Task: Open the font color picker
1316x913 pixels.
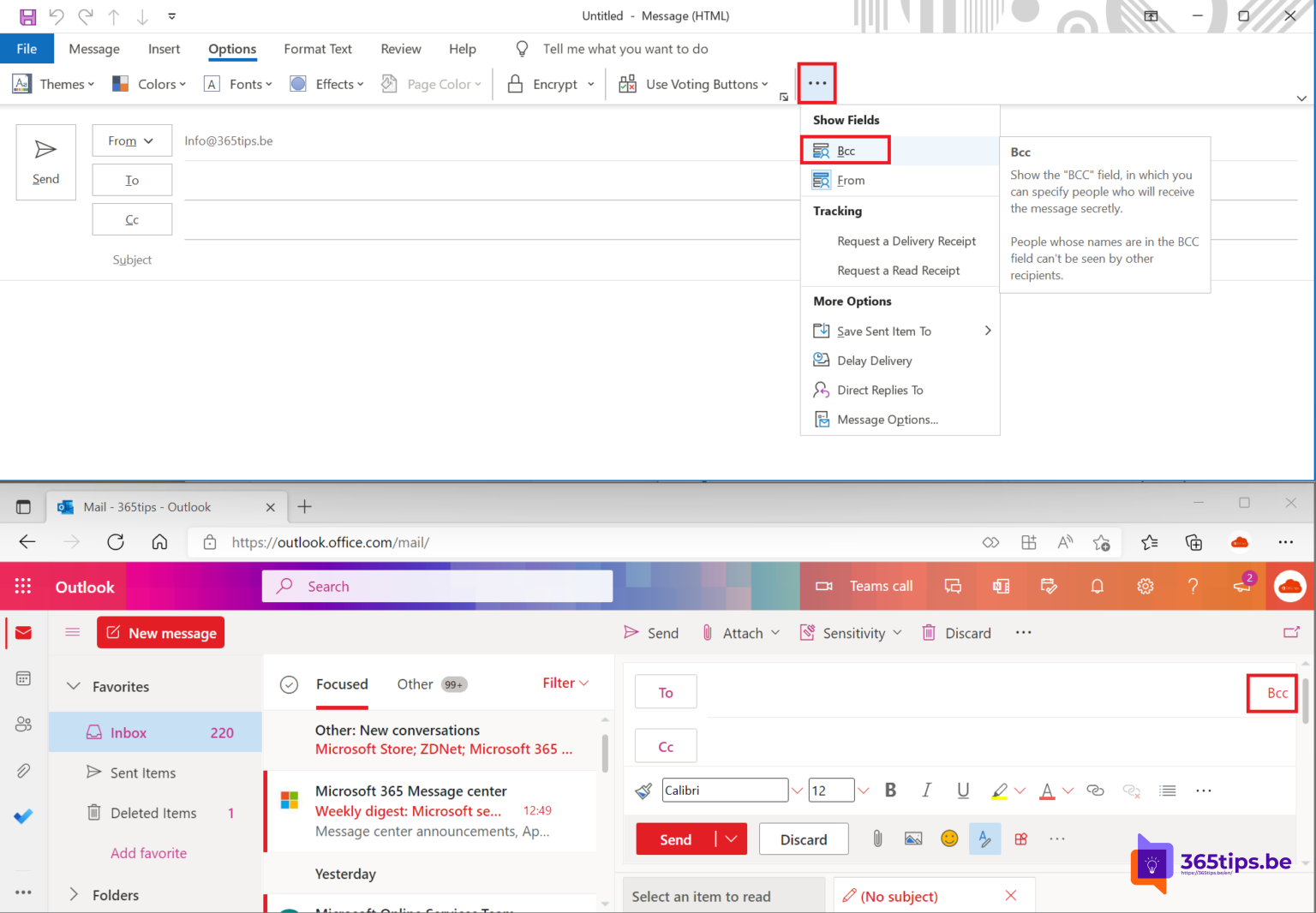Action: (1047, 790)
